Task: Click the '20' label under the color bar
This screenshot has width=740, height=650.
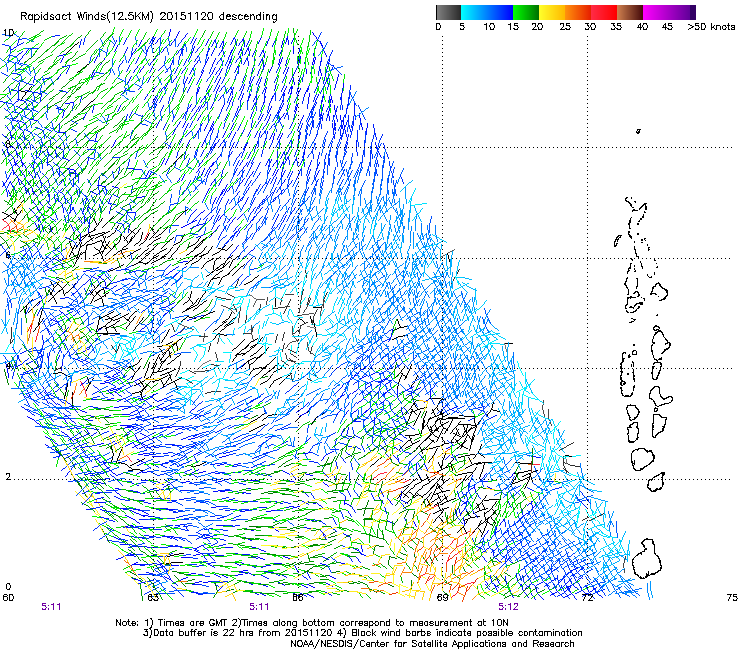Action: click(x=537, y=27)
